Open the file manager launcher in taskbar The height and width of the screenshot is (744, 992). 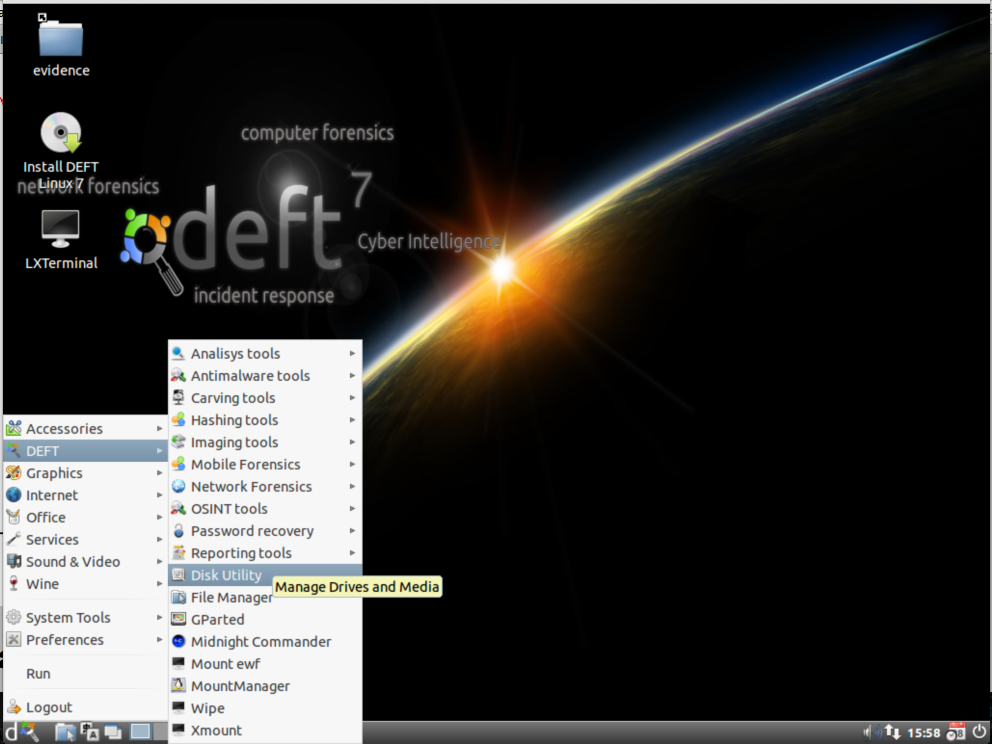coord(65,733)
